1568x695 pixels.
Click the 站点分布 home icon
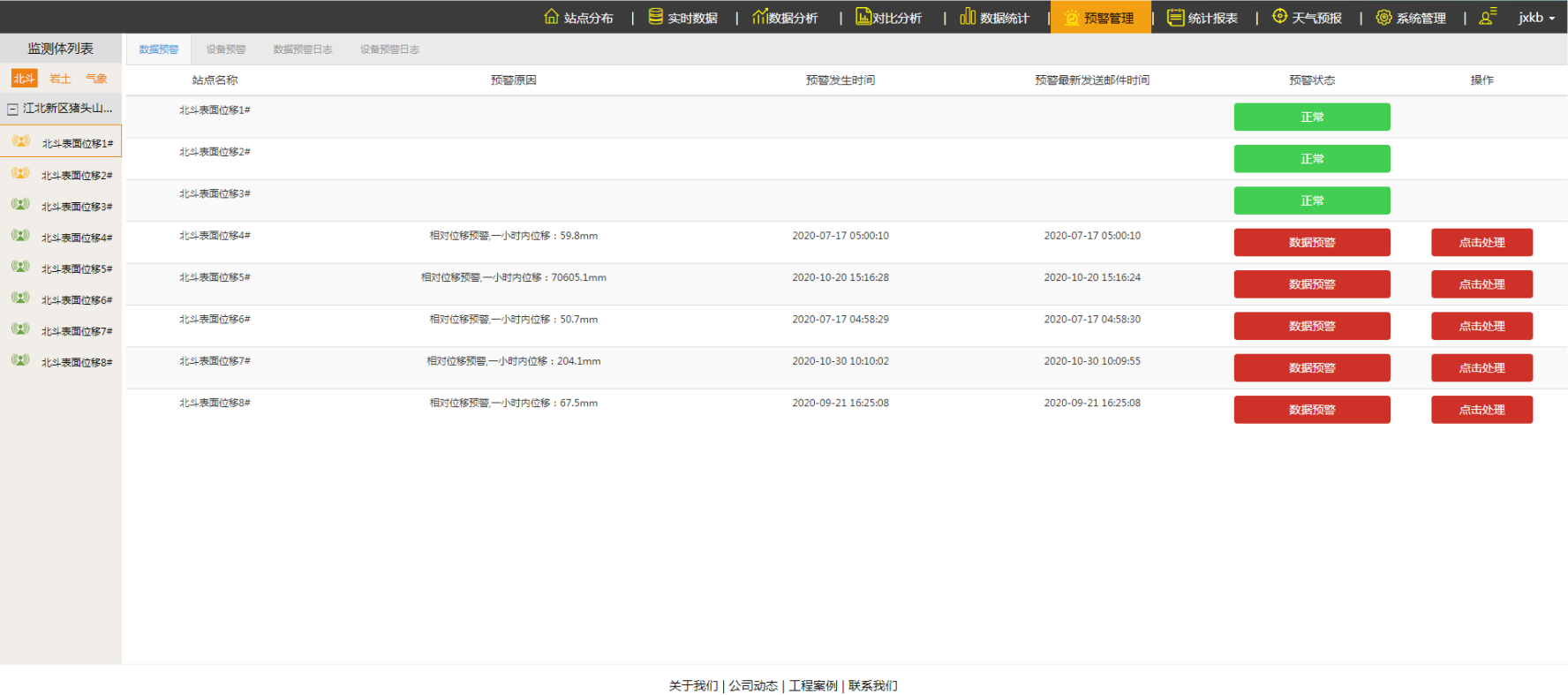[551, 16]
